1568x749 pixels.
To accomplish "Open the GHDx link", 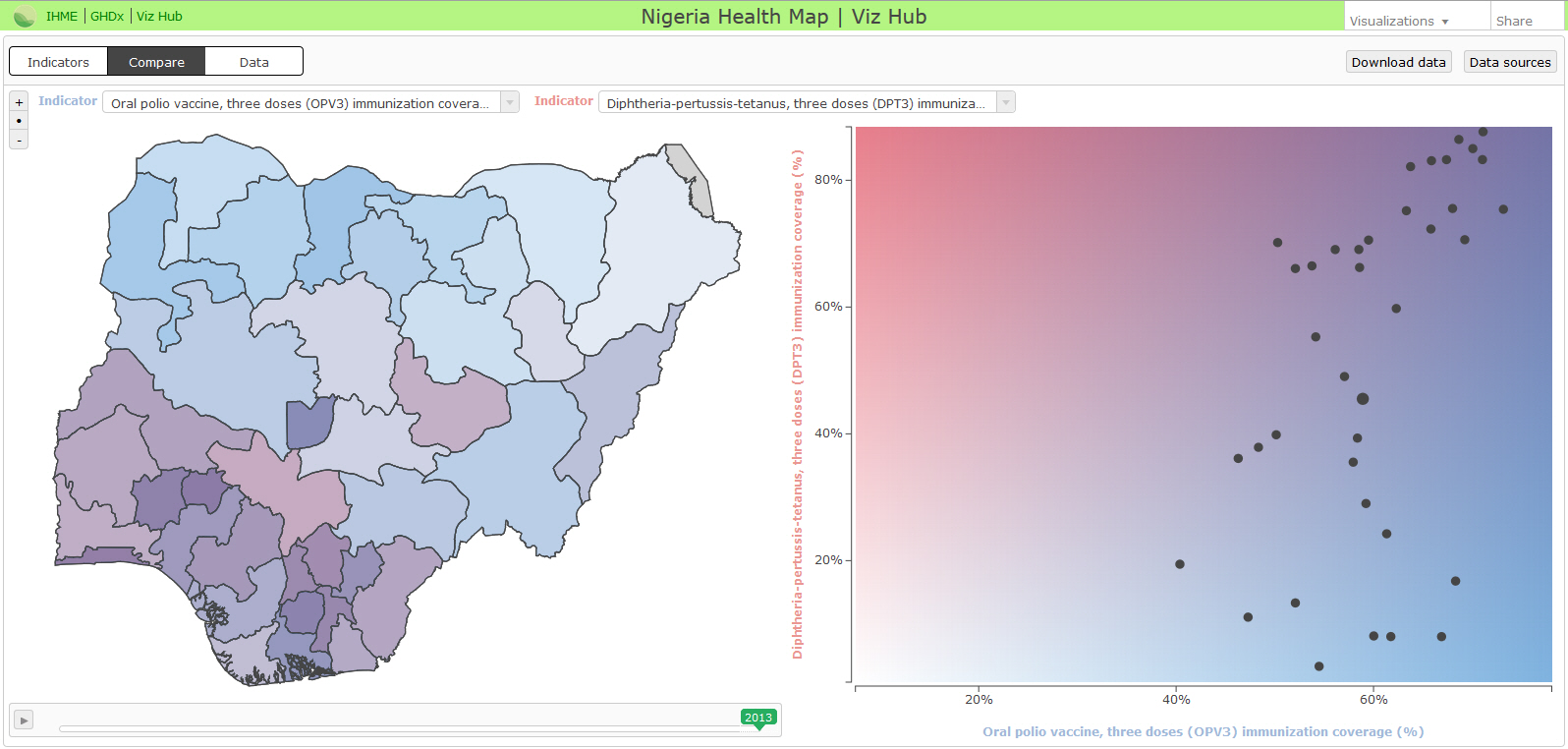I will [107, 17].
